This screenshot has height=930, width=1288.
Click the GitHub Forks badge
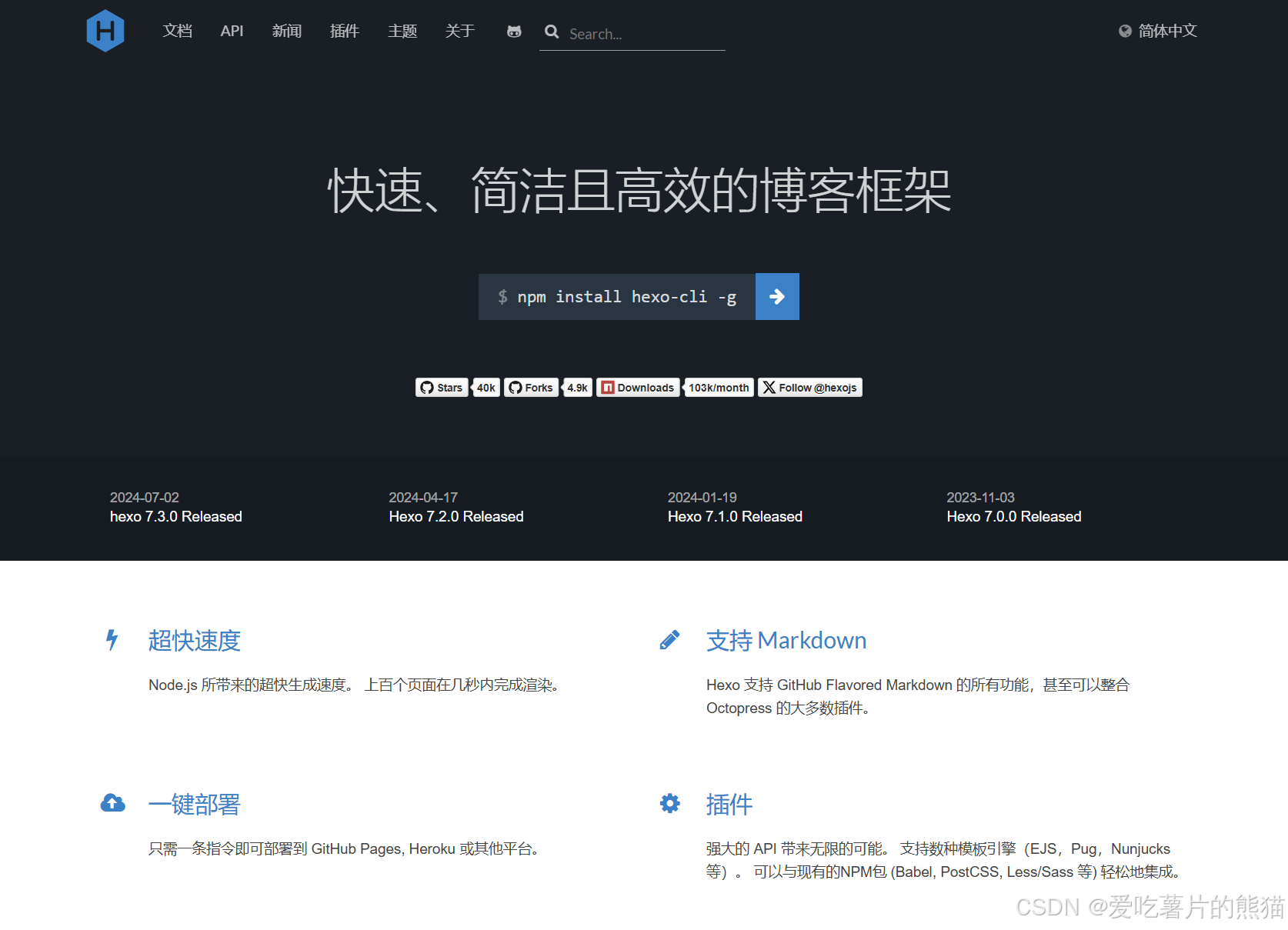[x=531, y=388]
